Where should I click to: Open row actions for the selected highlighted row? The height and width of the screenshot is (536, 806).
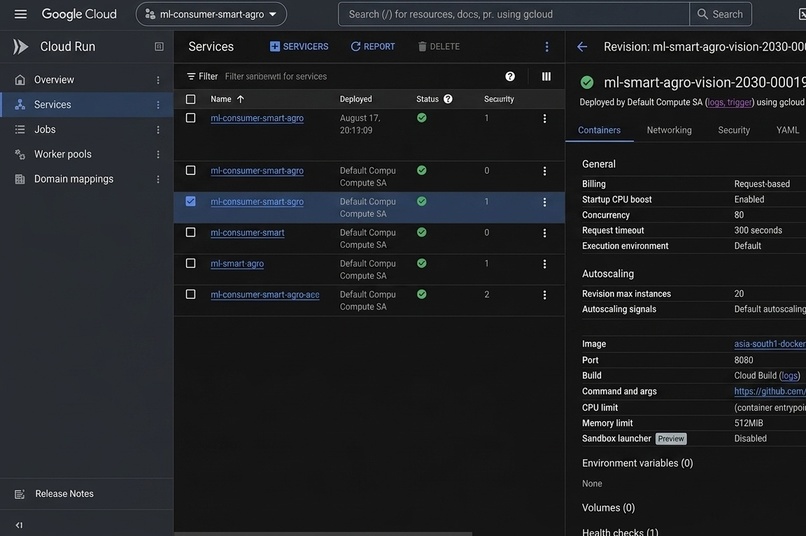544,202
